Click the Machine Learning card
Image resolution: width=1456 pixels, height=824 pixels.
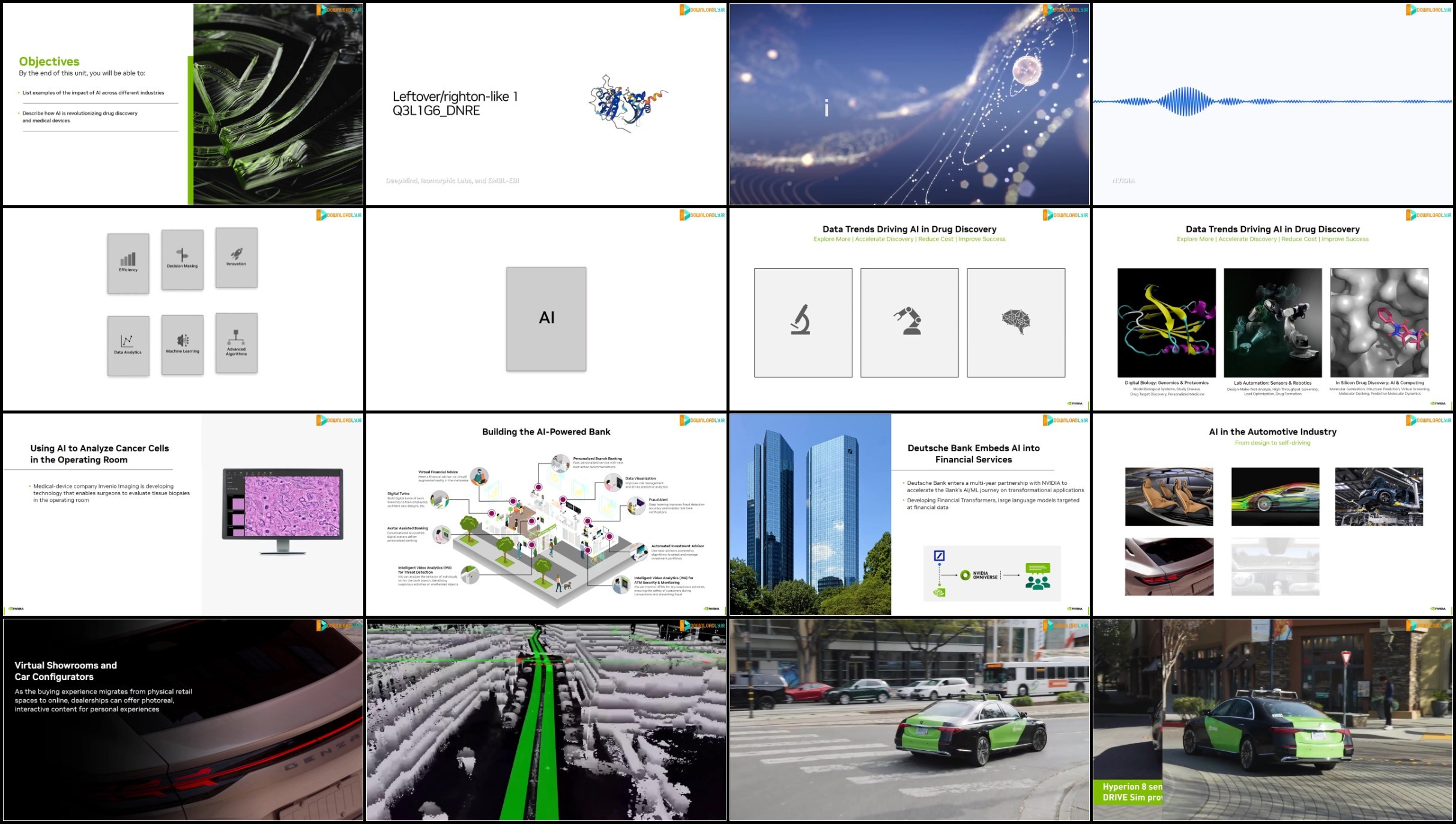click(183, 345)
